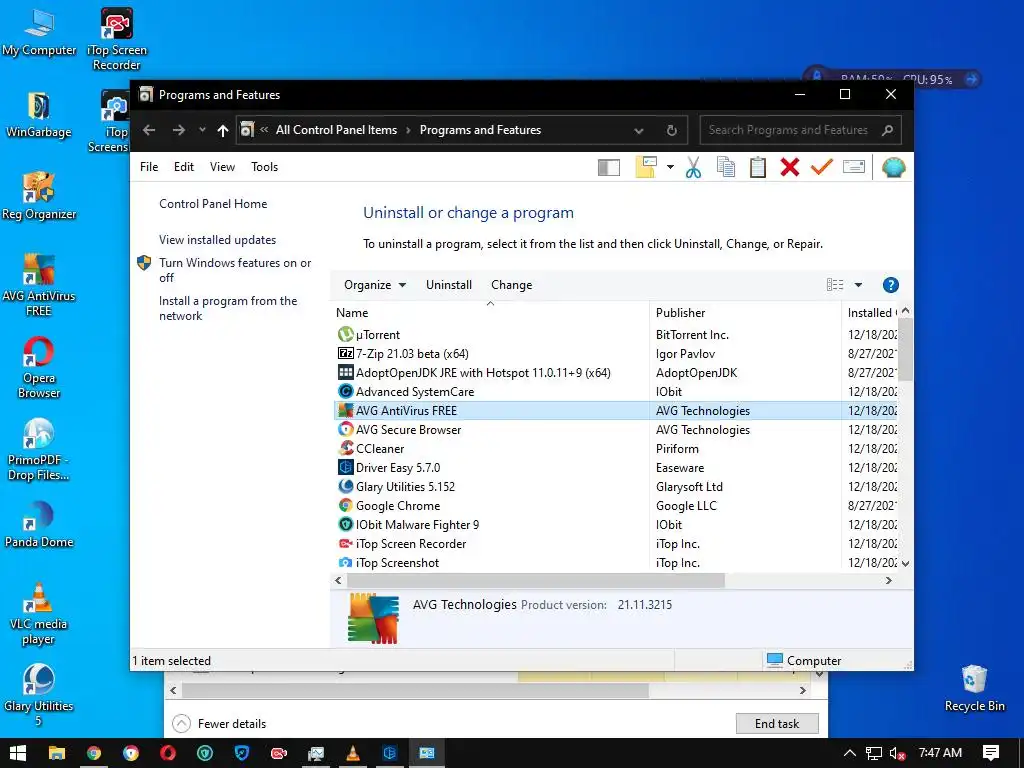Go up one level with Up arrow

223,131
